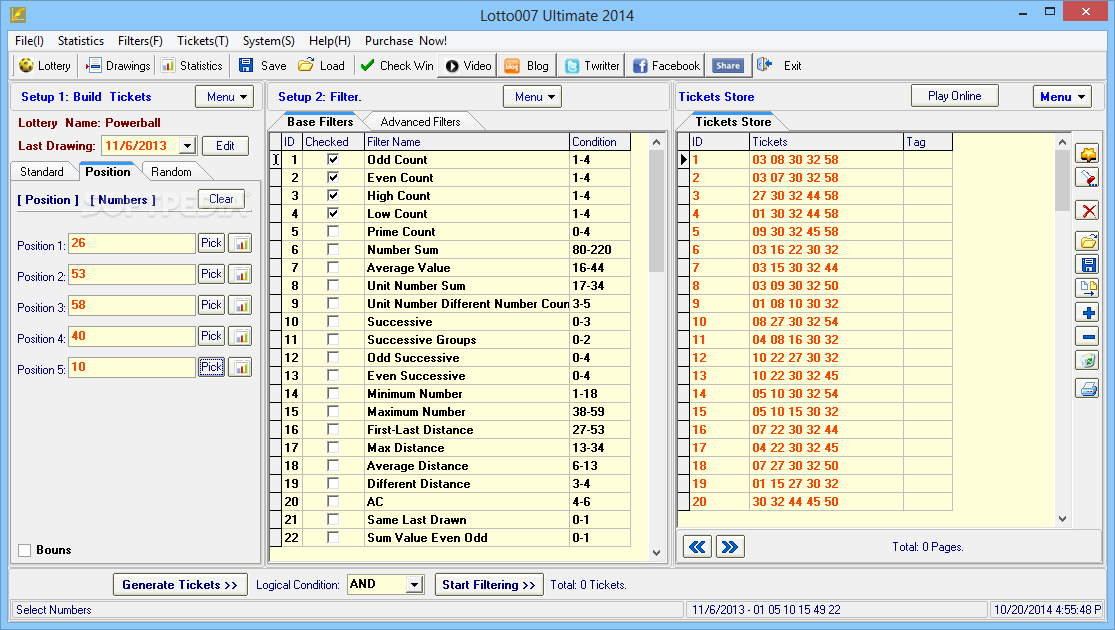Open the Tickets Store Menu dropdown

[1062, 97]
